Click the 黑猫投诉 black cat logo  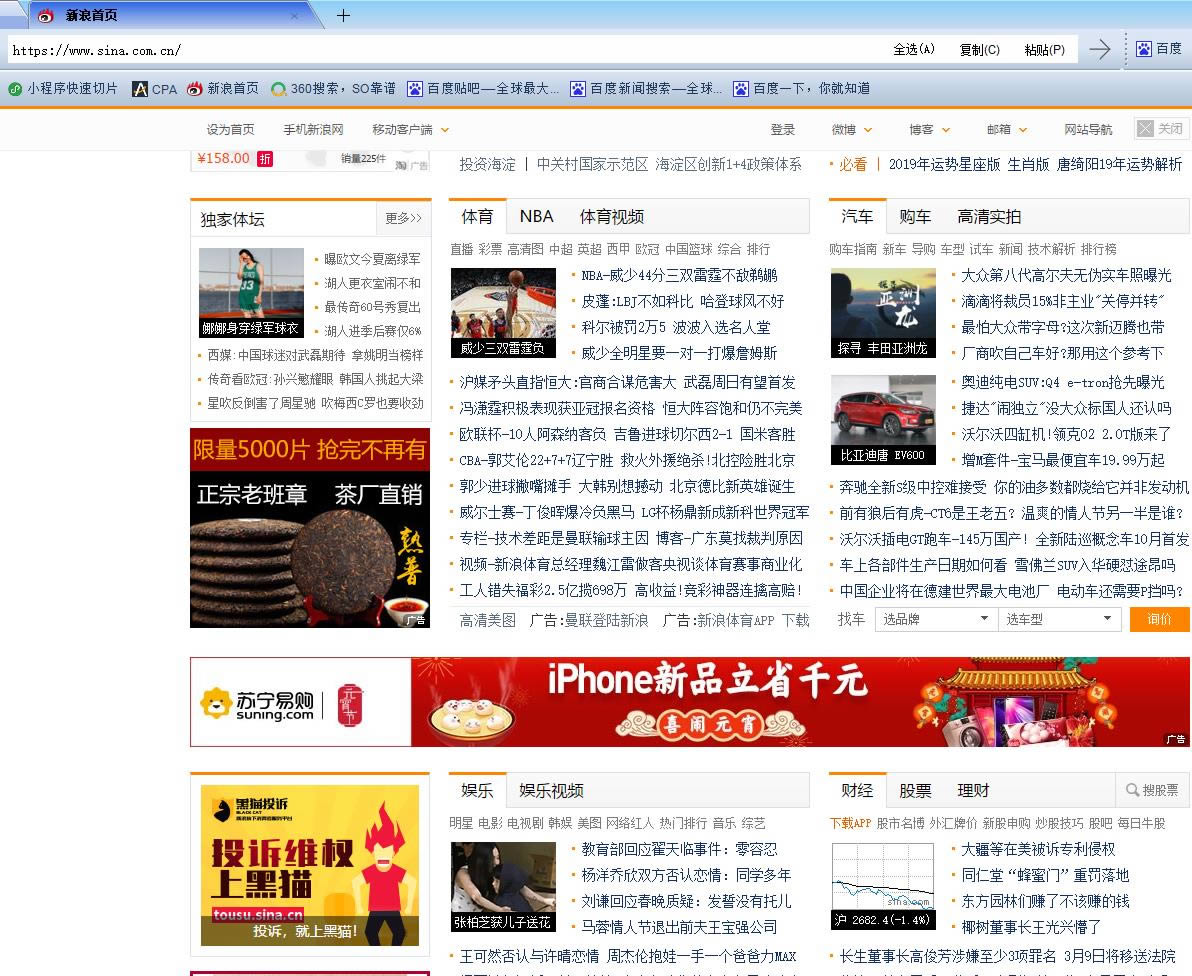222,810
